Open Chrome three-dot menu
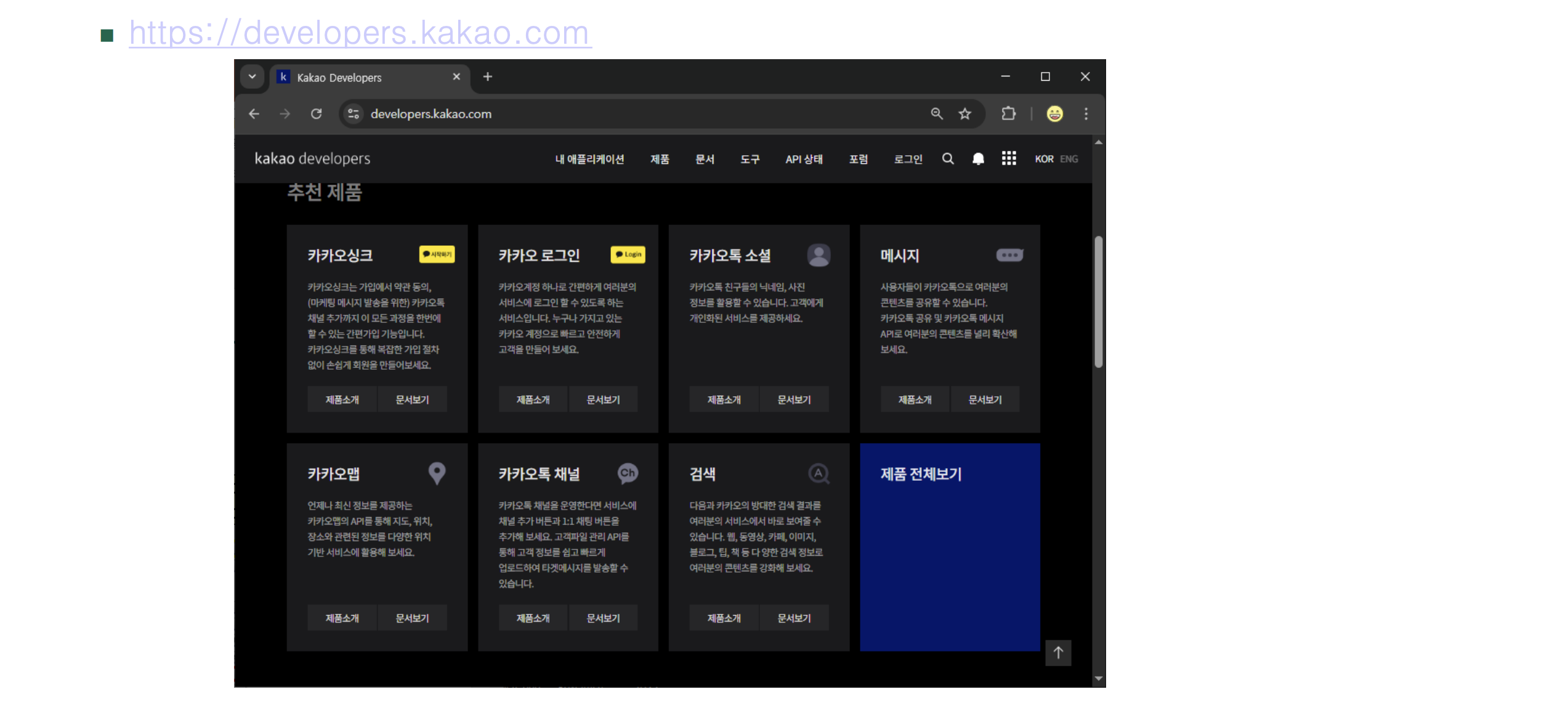 [1086, 114]
